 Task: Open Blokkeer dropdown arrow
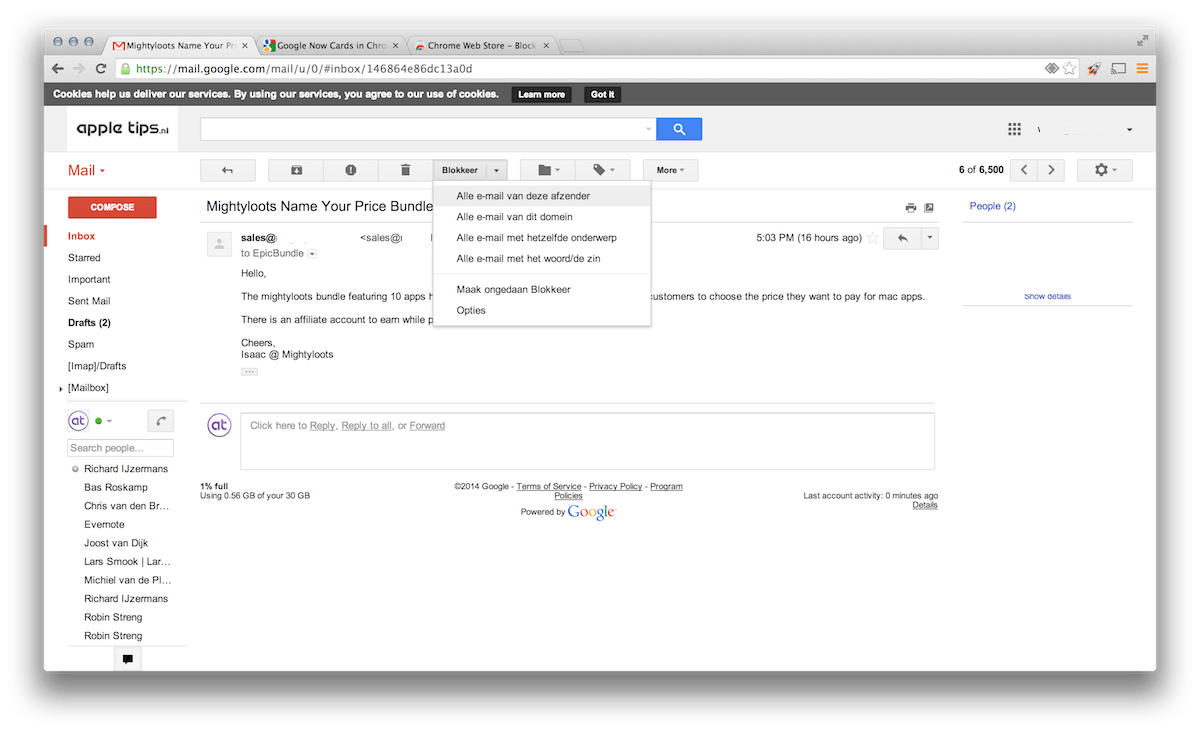tap(496, 170)
